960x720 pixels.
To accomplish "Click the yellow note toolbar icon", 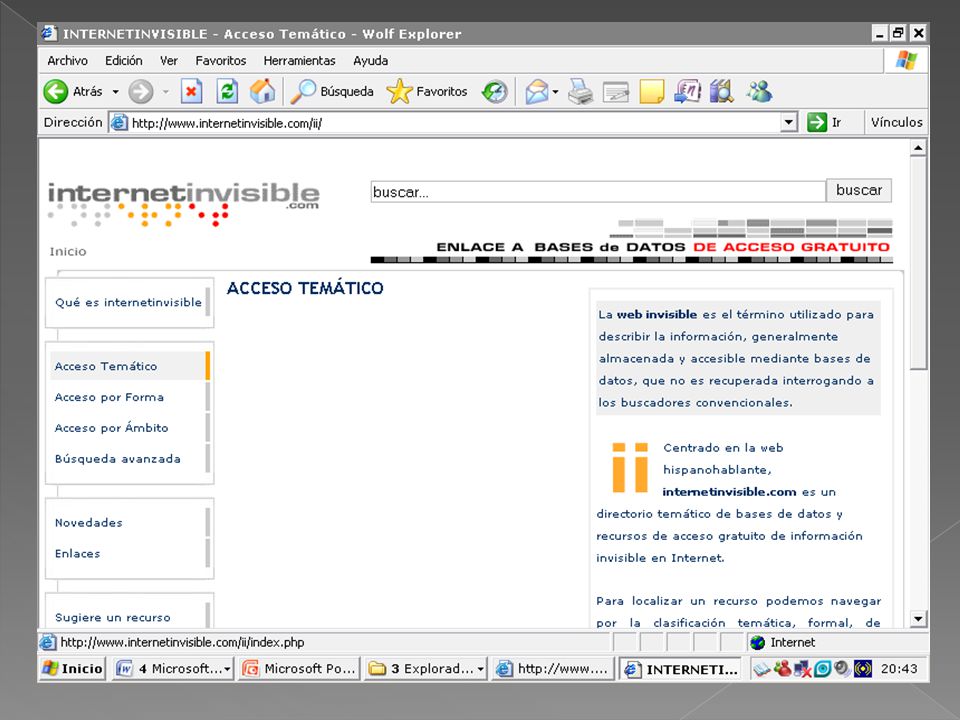I will pyautogui.click(x=651, y=92).
